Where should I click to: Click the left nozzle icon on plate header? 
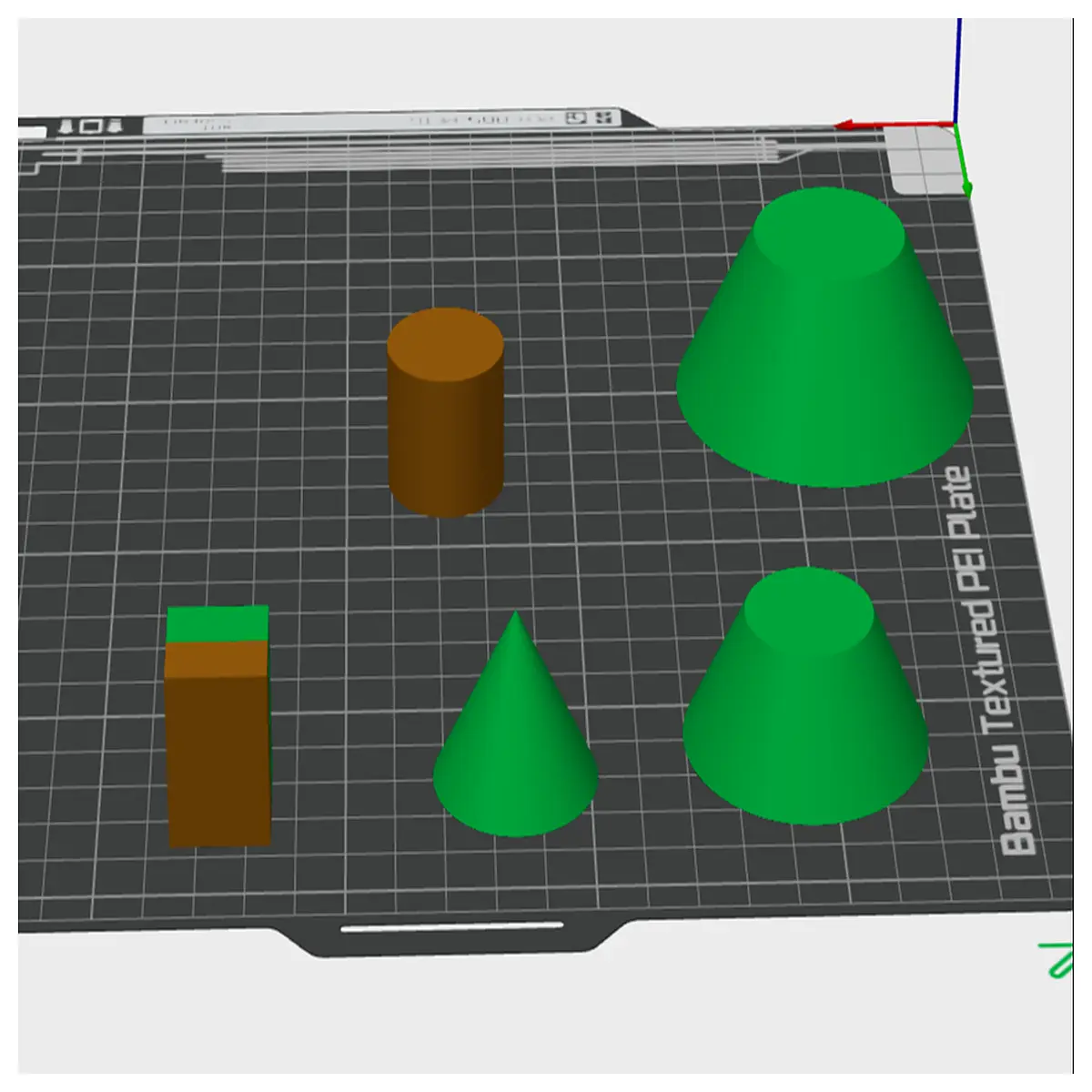pyautogui.click(x=67, y=127)
